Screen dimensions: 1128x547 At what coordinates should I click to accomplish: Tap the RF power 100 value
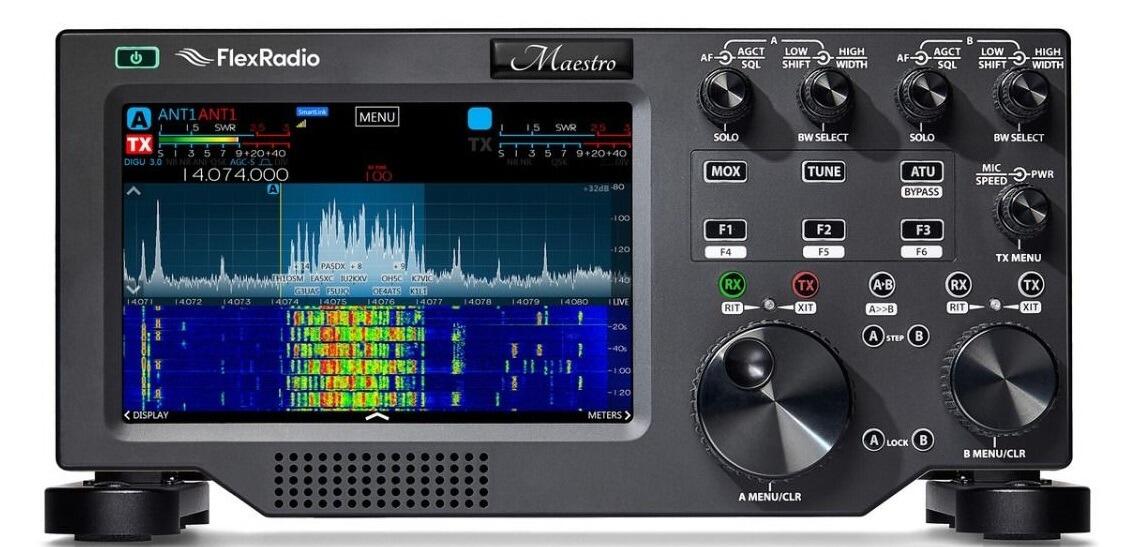[x=377, y=176]
